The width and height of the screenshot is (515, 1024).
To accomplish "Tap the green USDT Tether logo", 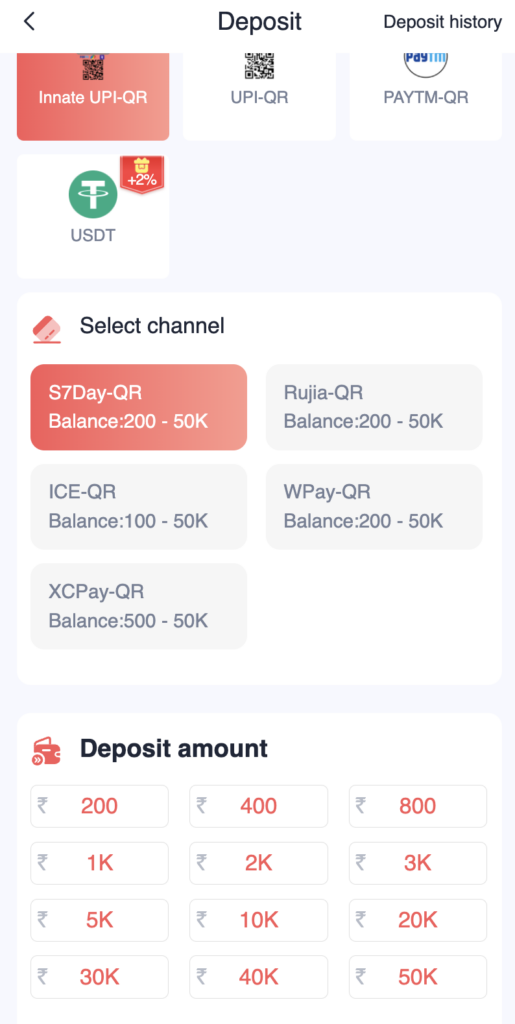I will pyautogui.click(x=93, y=194).
